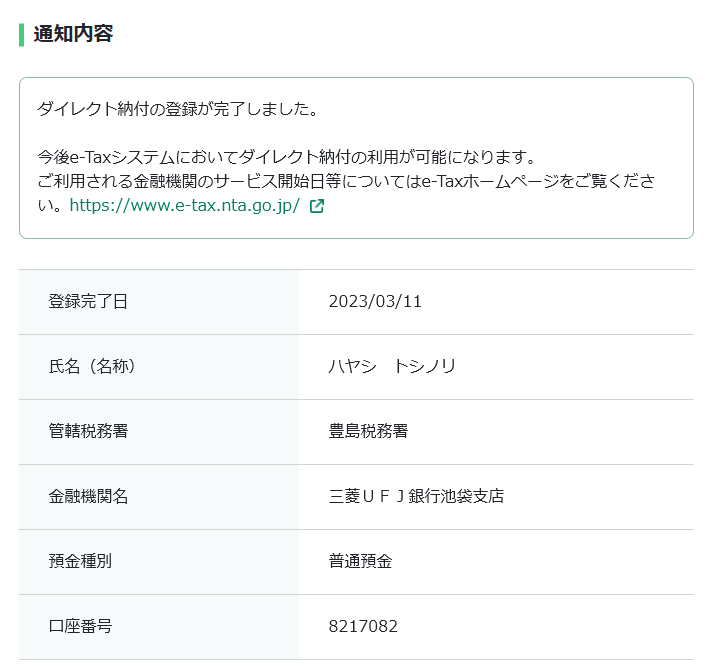Click the account number 8217082

point(363,627)
